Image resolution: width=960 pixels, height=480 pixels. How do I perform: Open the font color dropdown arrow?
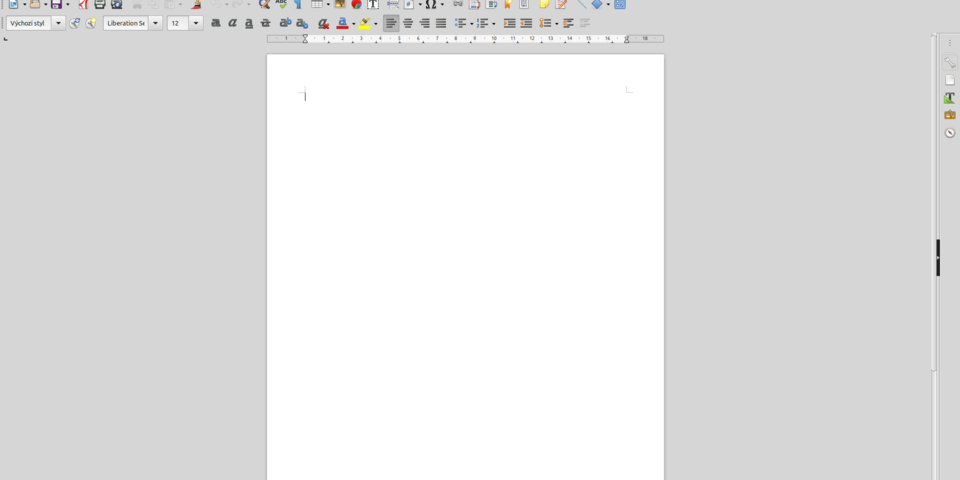(x=354, y=24)
